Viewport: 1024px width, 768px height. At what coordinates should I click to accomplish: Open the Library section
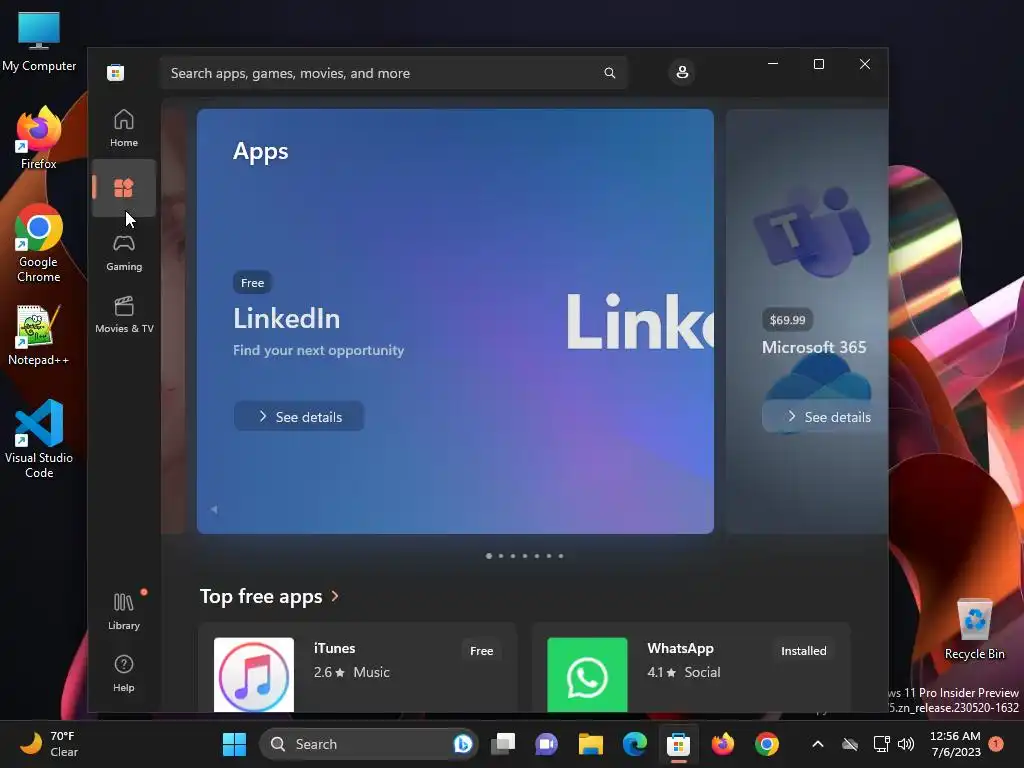point(123,611)
